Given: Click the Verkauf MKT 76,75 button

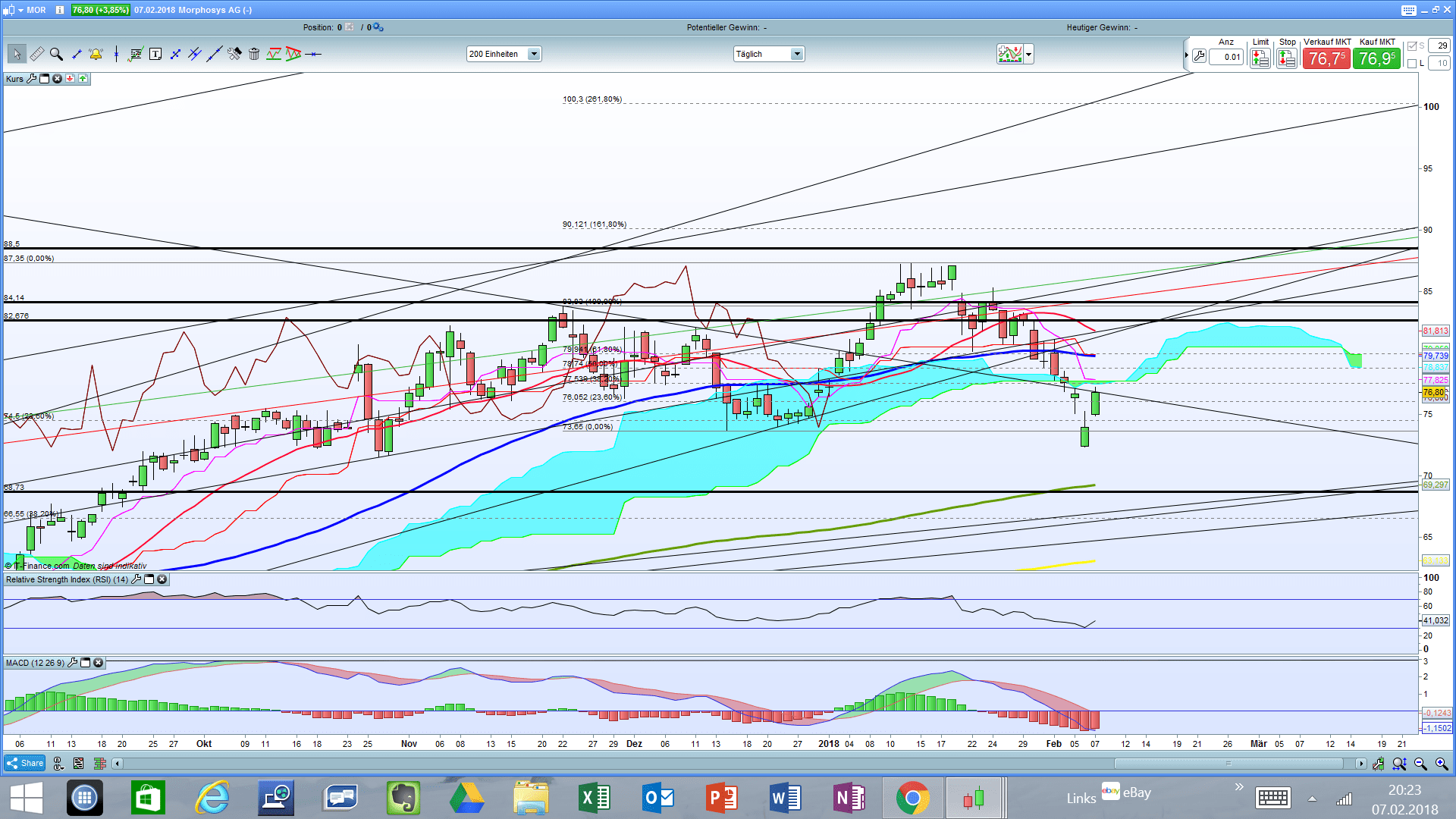Looking at the screenshot, I should tap(1326, 58).
